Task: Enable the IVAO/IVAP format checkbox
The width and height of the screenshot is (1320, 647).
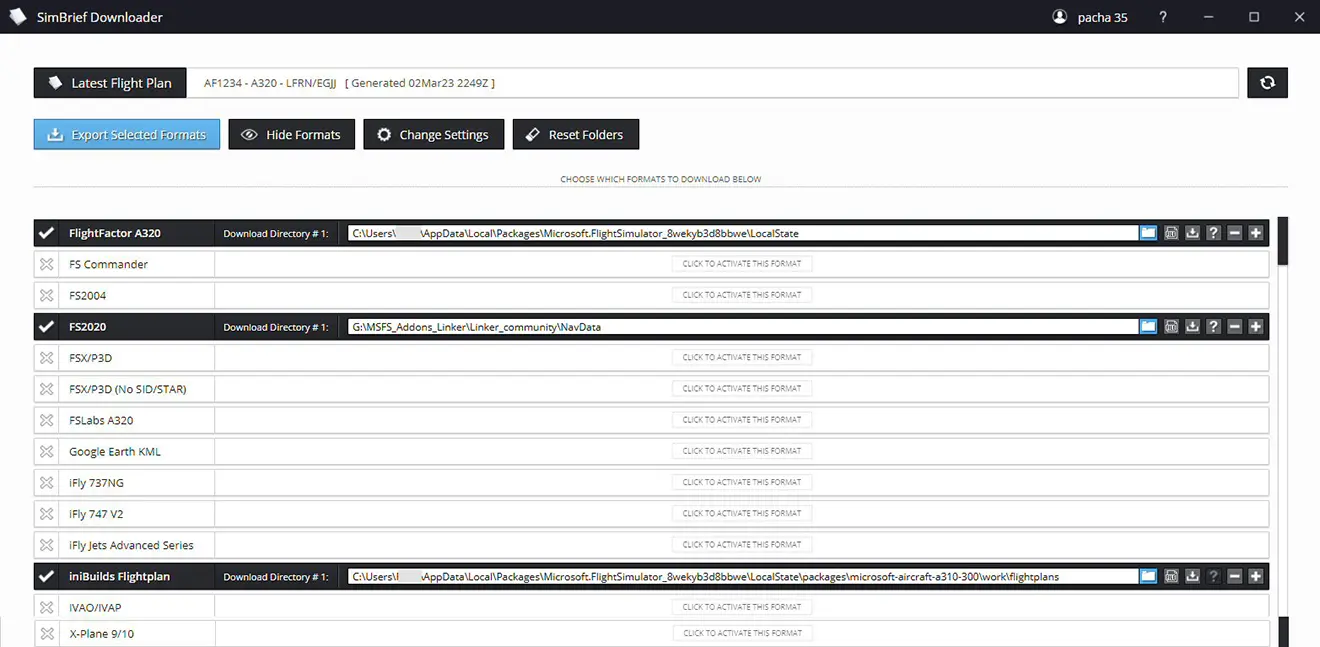Action: (46, 607)
